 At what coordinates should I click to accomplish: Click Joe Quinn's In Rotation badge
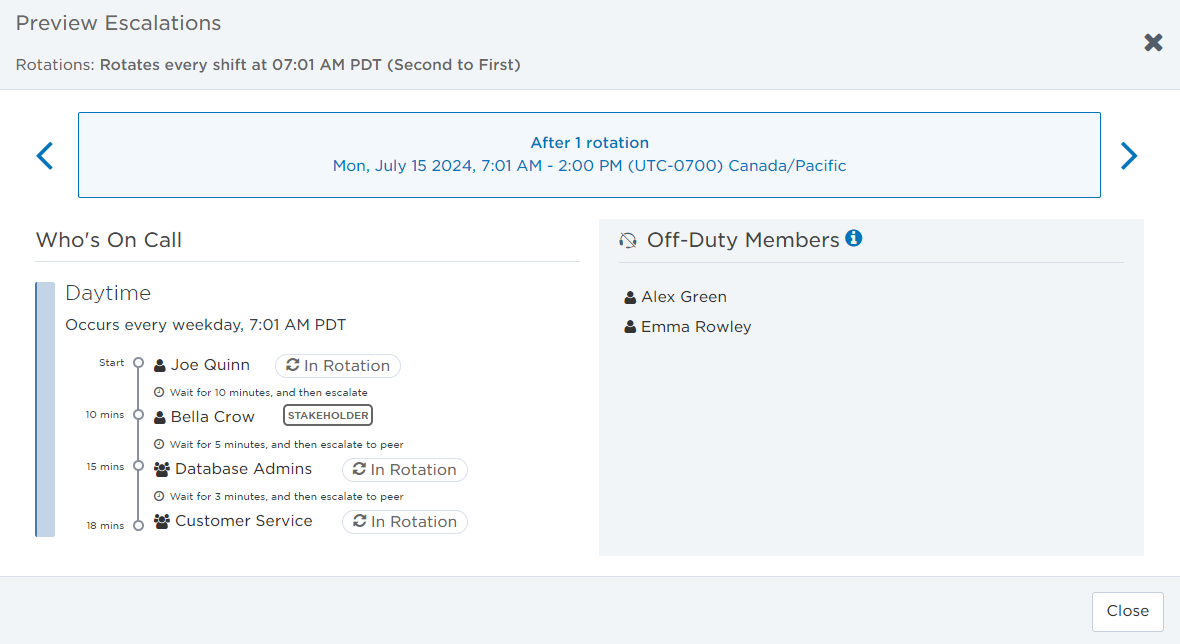click(x=338, y=366)
